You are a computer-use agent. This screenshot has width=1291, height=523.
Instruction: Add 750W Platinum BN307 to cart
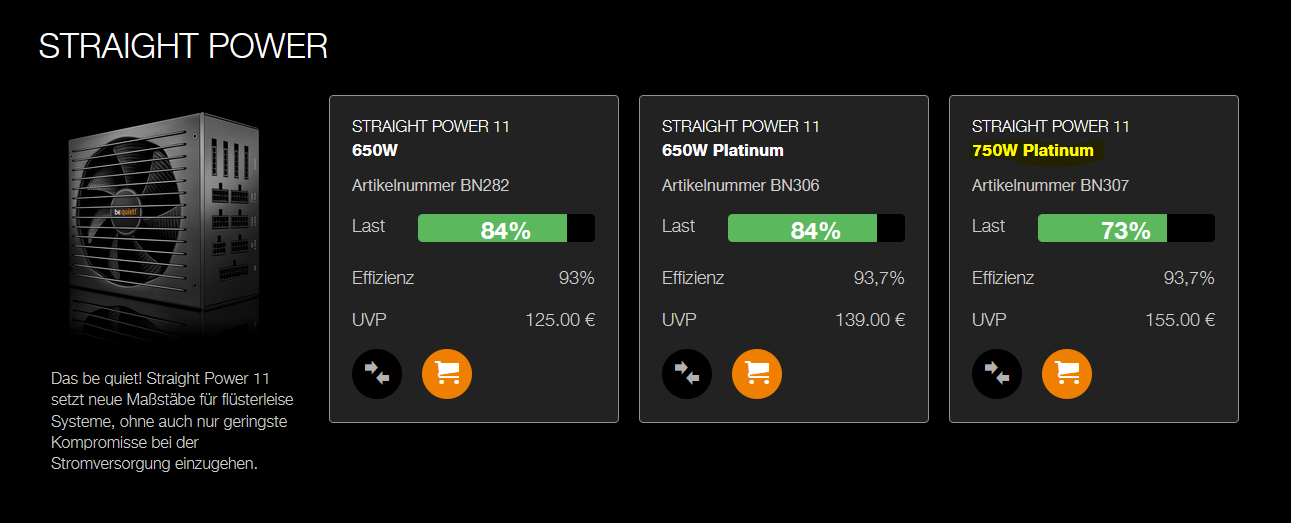tap(1067, 374)
